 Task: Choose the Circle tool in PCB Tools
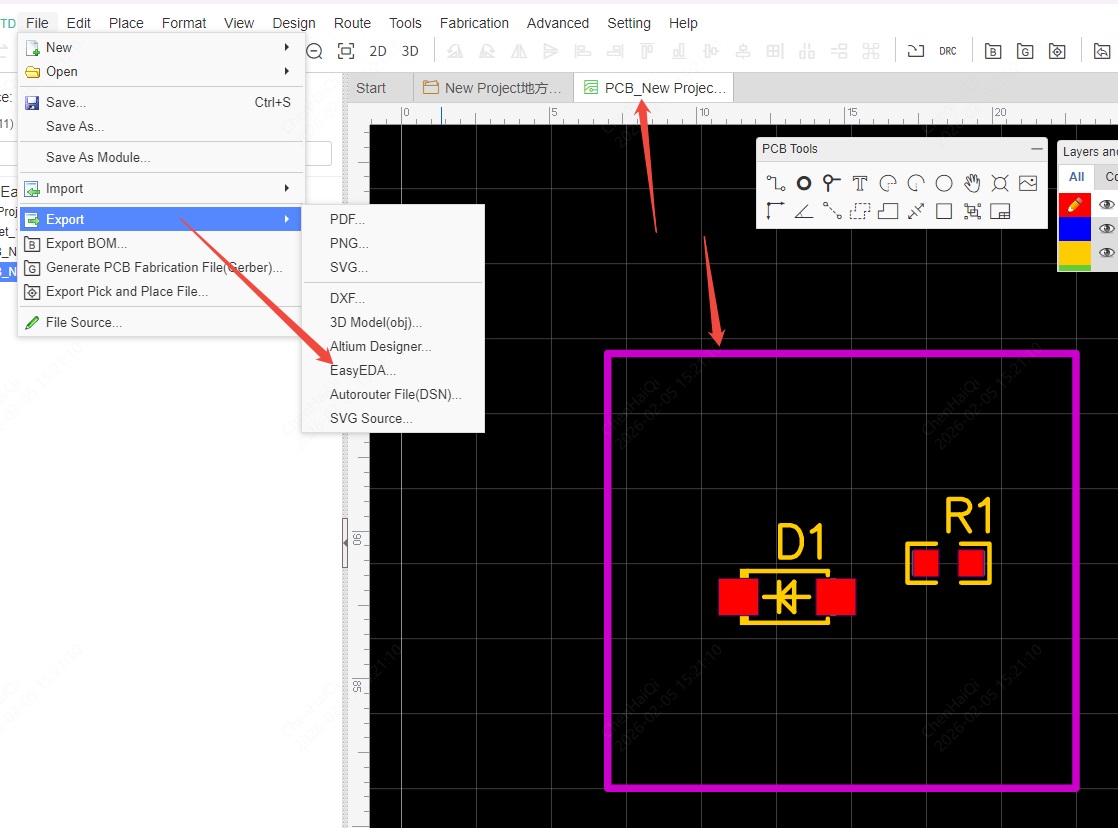pyautogui.click(x=944, y=183)
